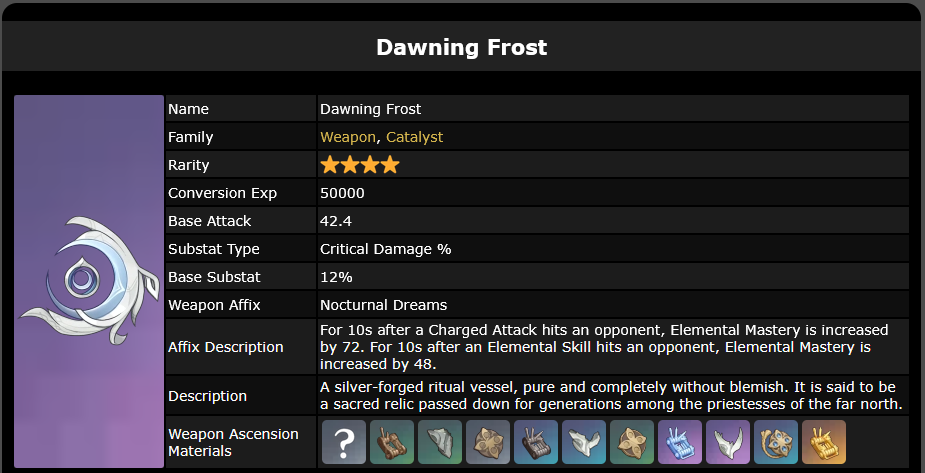Click the four-star rarity icons
The image size is (925, 473).
[x=360, y=165]
